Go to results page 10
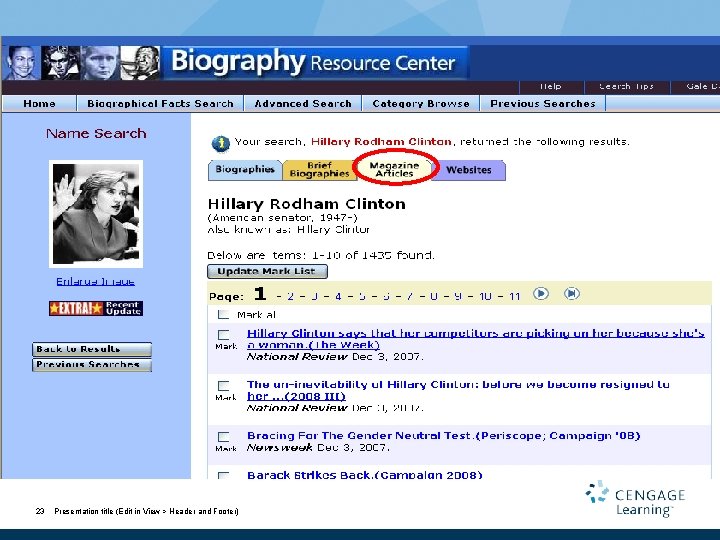 (485, 296)
